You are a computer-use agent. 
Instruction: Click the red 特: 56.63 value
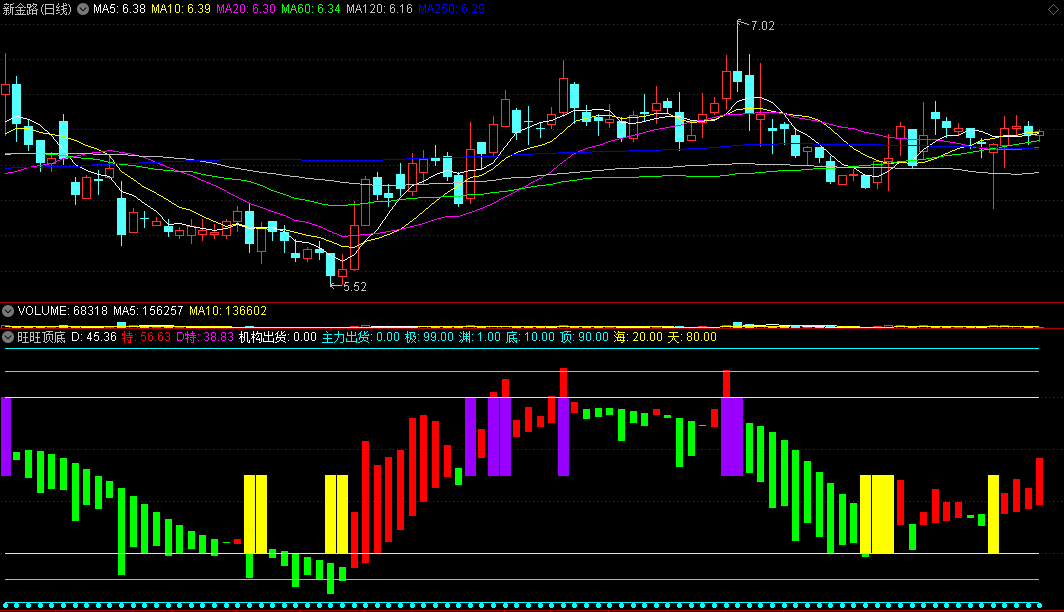(x=146, y=337)
